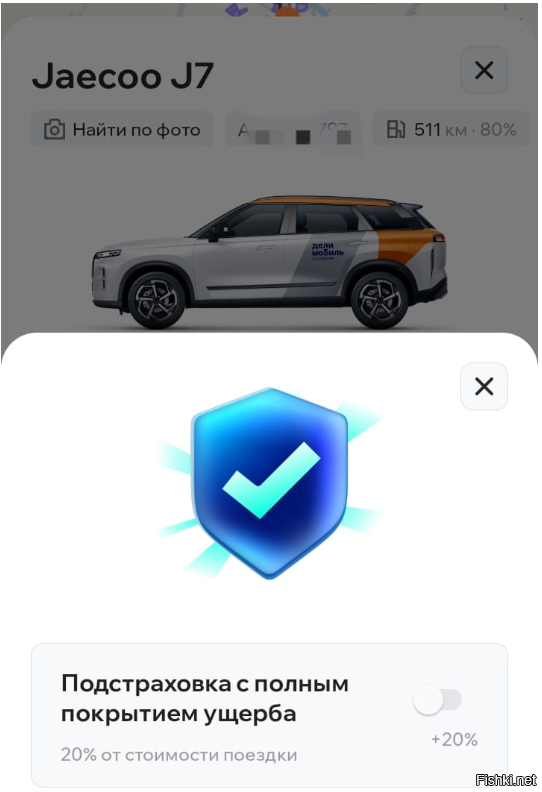Close the Jaecoo J7 car card
542x792 pixels.
(483, 70)
